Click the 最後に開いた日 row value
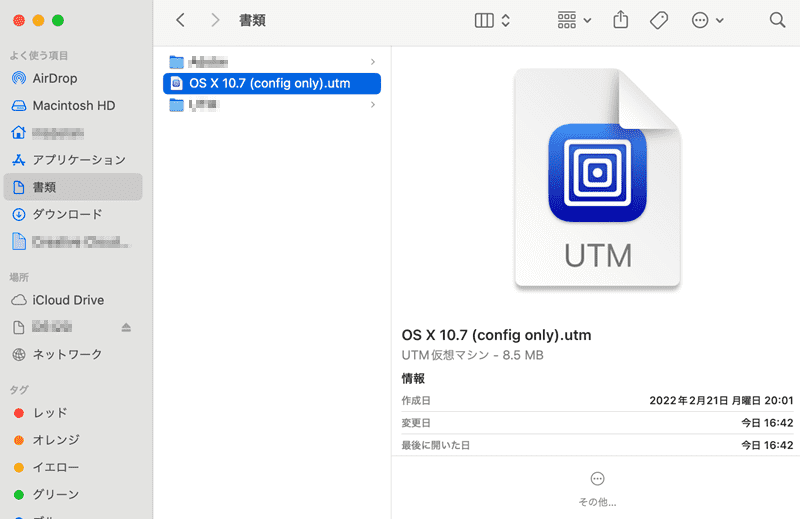Screen dimensions: 800x519 tap(767, 445)
